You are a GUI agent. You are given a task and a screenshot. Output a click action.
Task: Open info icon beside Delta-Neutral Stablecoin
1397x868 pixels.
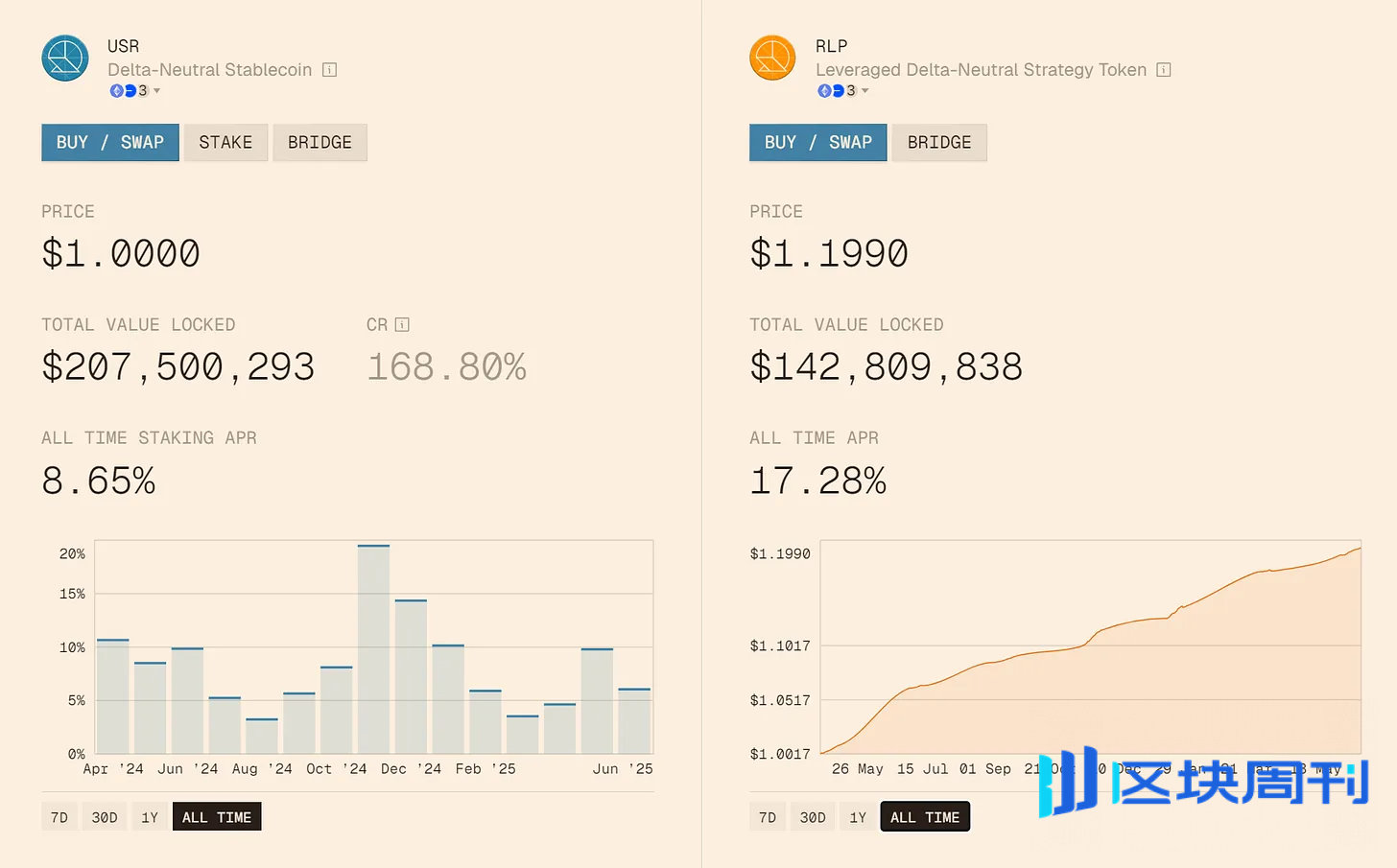pyautogui.click(x=329, y=70)
